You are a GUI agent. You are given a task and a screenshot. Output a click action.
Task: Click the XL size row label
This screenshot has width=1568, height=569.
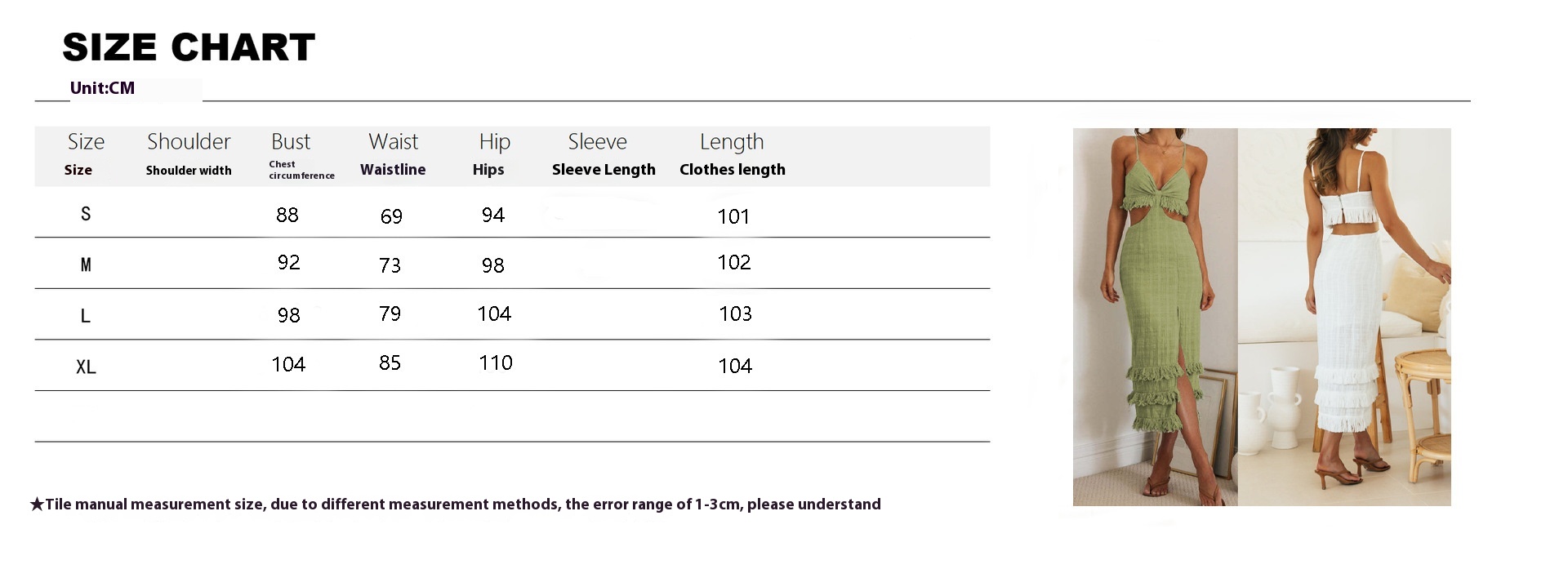[86, 367]
